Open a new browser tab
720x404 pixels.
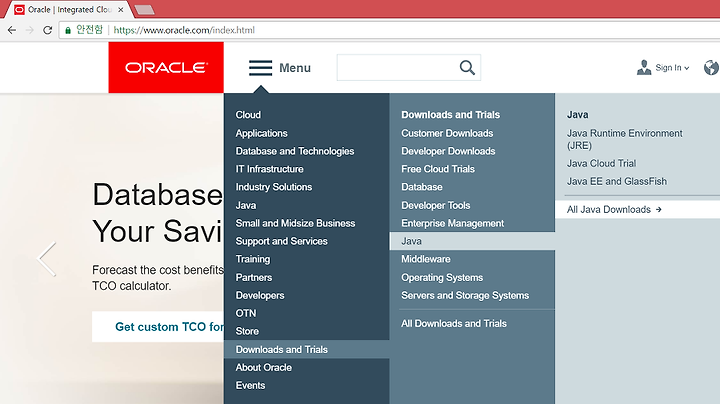pos(145,10)
